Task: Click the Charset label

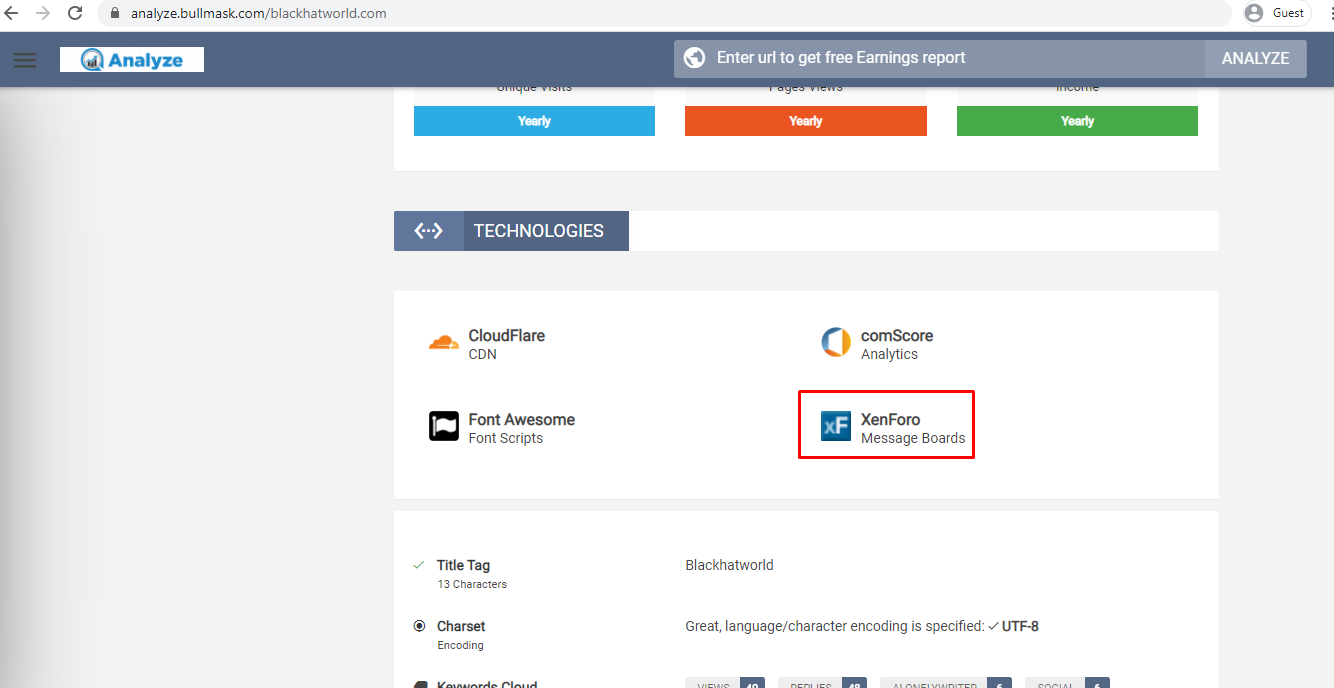Action: pyautogui.click(x=461, y=626)
